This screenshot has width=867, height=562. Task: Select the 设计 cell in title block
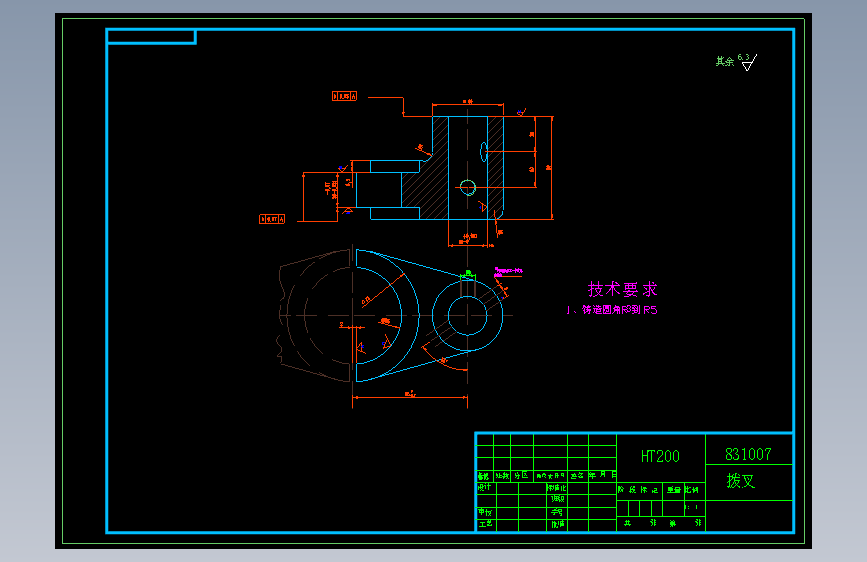pyautogui.click(x=484, y=487)
